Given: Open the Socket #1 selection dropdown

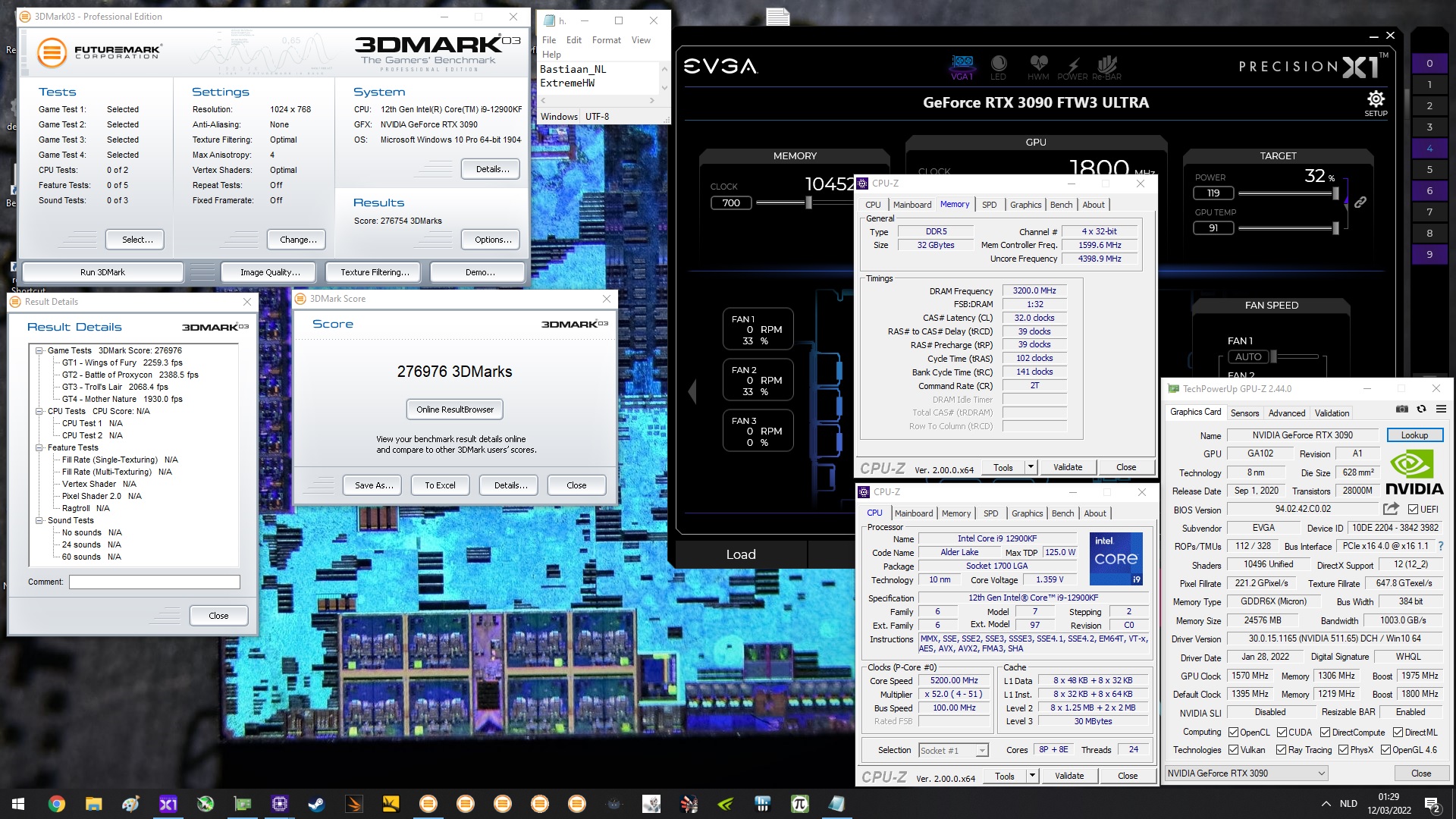Looking at the screenshot, I should (x=954, y=750).
